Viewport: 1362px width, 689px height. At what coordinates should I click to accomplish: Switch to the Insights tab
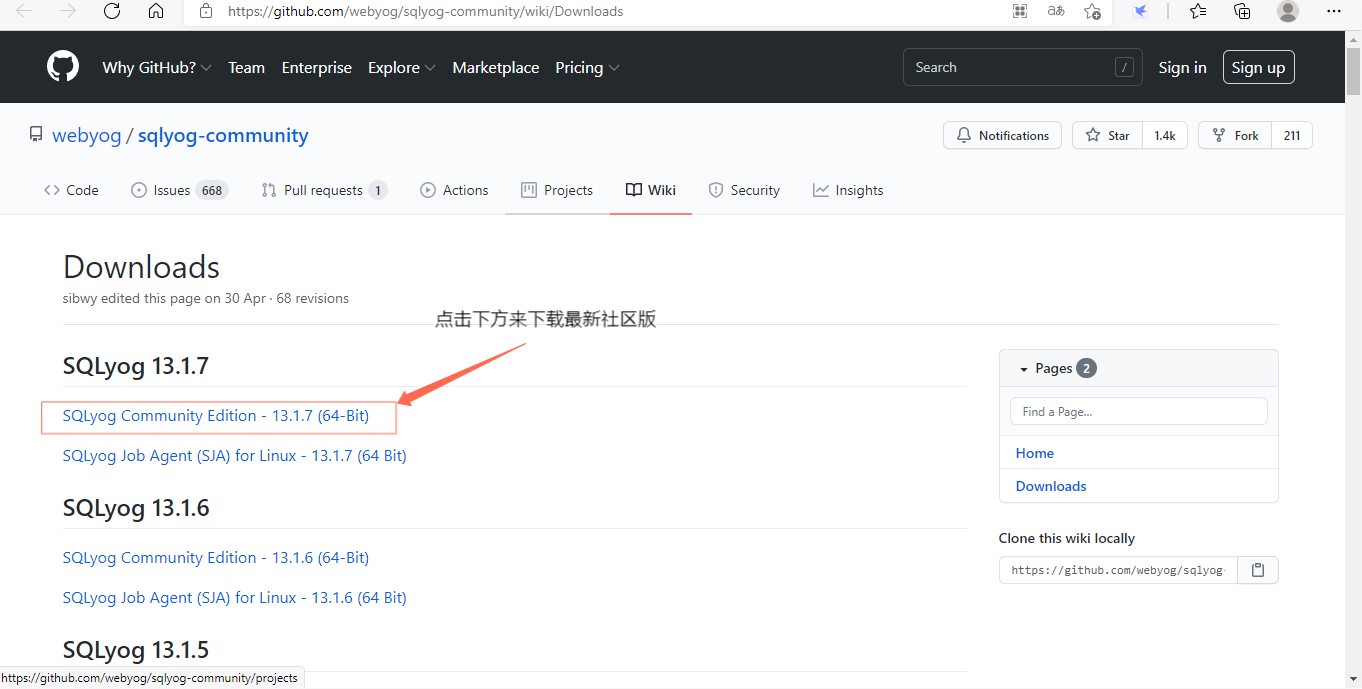[848, 190]
